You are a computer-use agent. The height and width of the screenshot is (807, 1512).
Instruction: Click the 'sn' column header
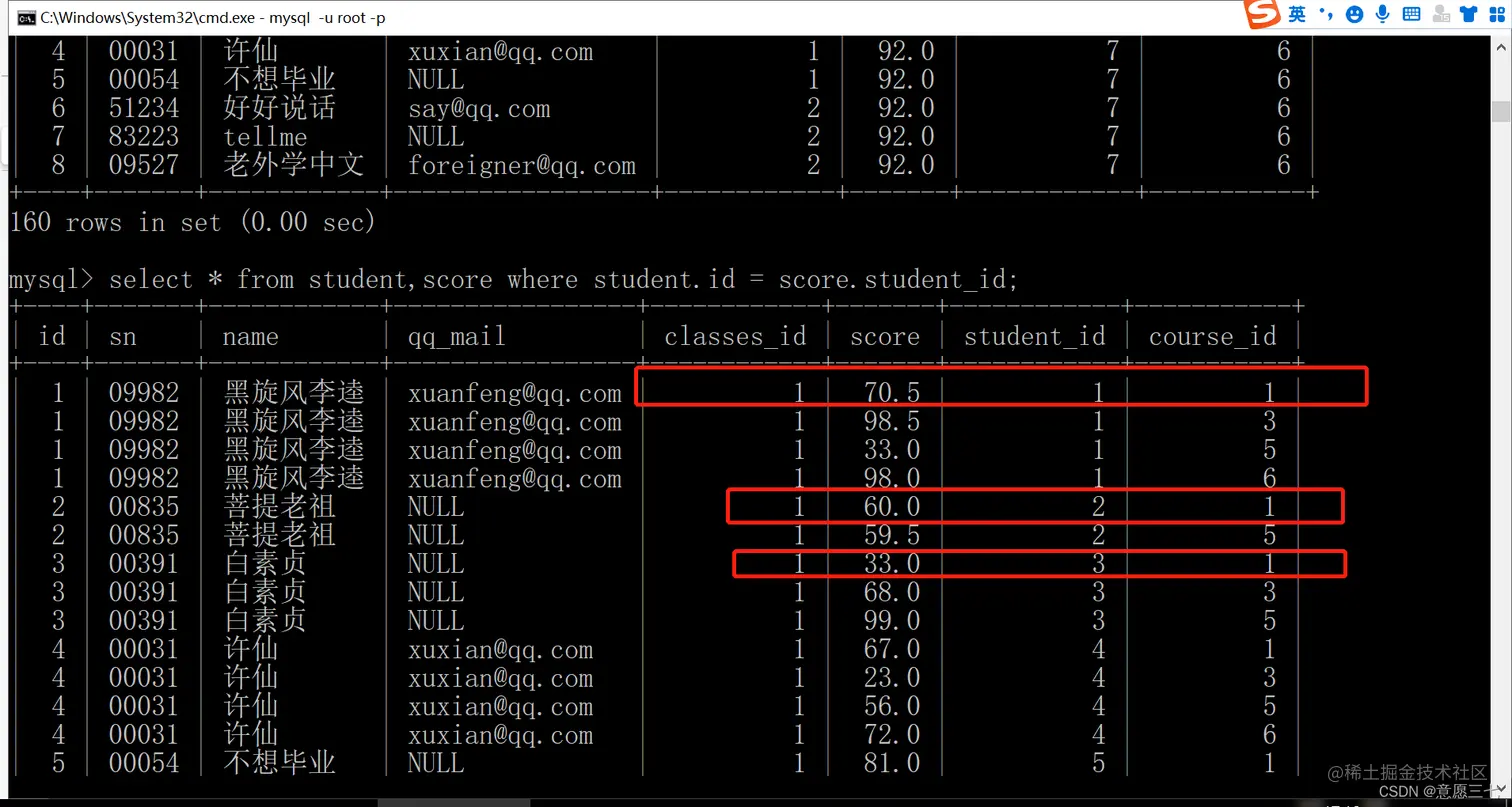click(123, 337)
